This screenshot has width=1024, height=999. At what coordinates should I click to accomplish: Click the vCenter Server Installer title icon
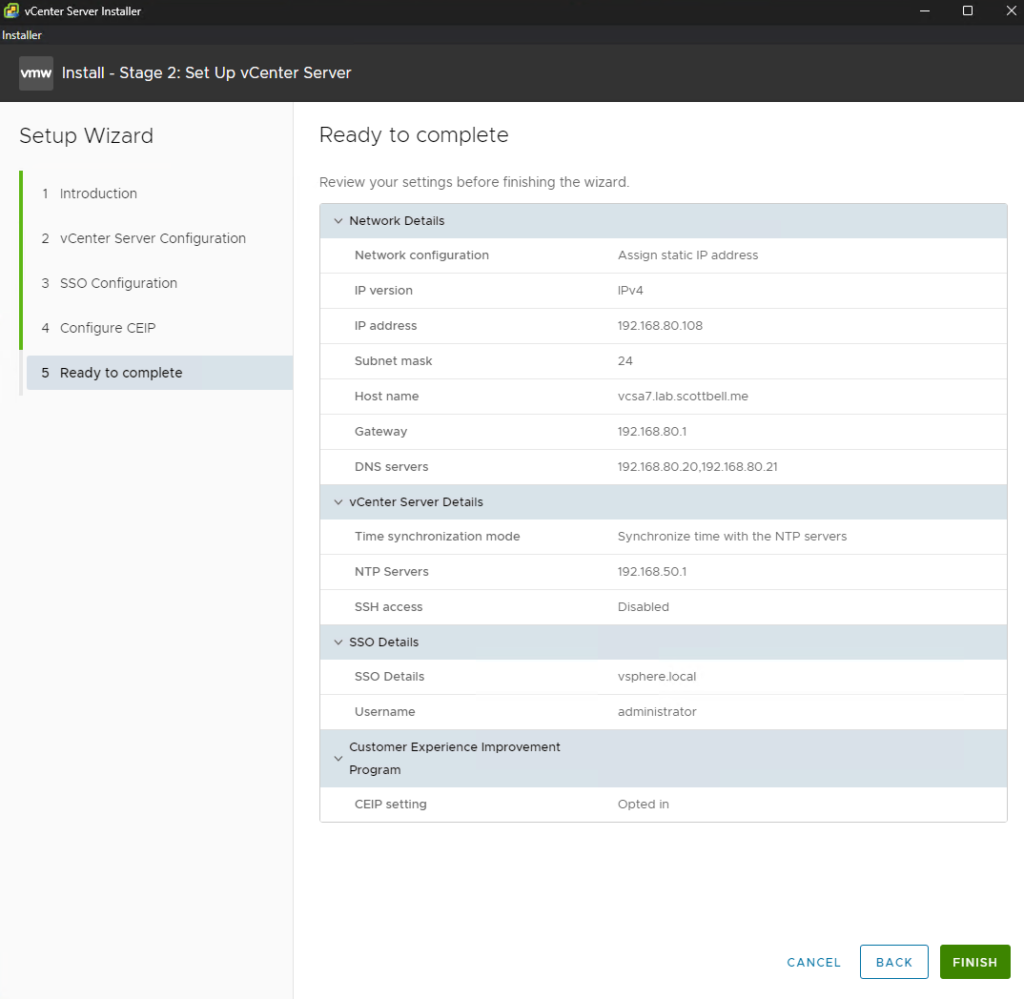pos(11,11)
